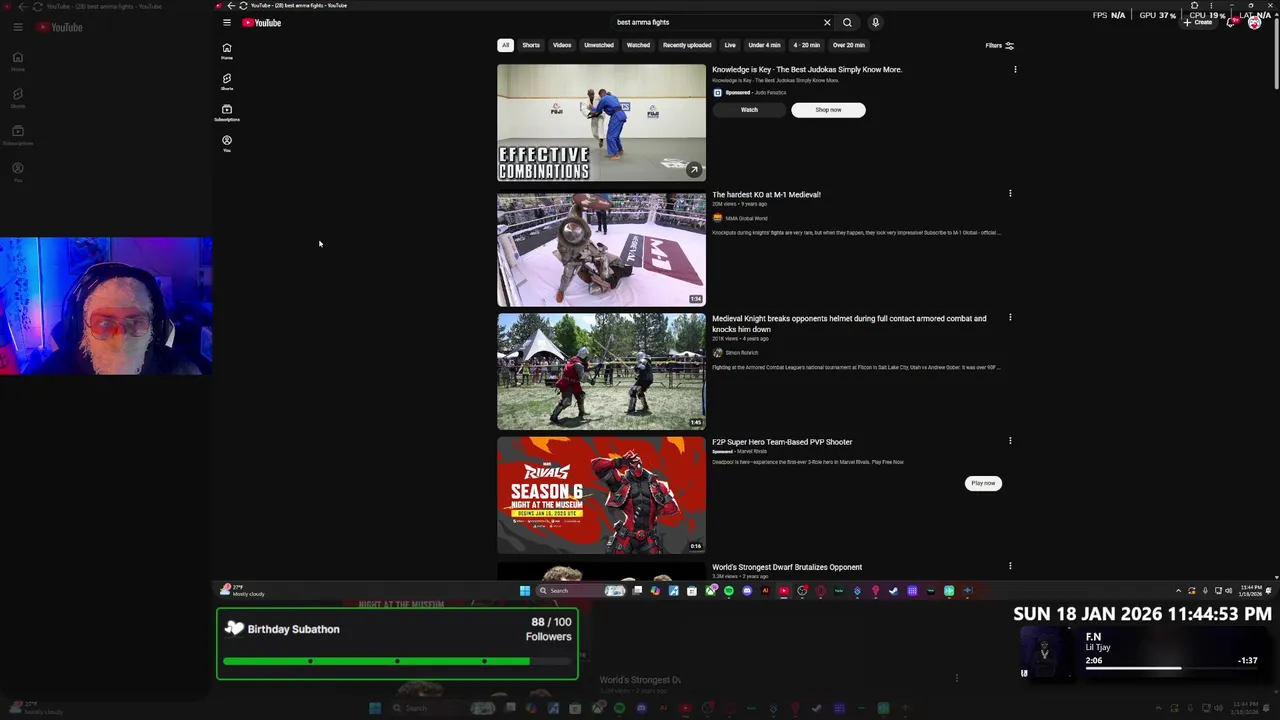Viewport: 1280px width, 720px height.
Task: Open the Medieval Knight breaks opponents helmet title
Action: pyautogui.click(x=849, y=324)
